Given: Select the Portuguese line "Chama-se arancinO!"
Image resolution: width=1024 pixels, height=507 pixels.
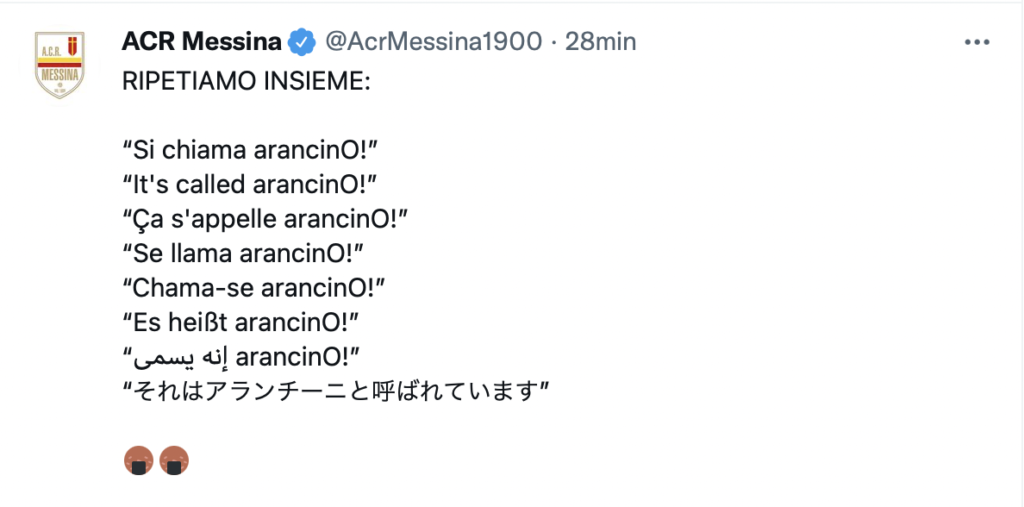Looking at the screenshot, I should [x=254, y=287].
